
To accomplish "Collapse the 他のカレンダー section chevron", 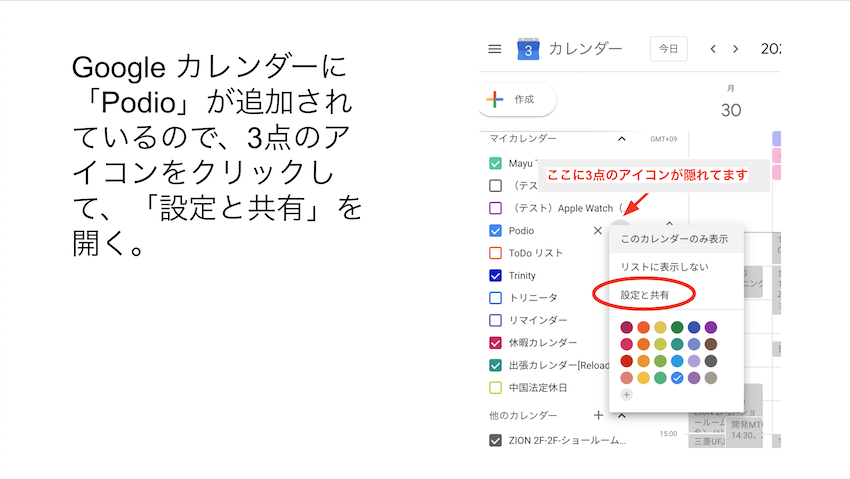I will 622,415.
